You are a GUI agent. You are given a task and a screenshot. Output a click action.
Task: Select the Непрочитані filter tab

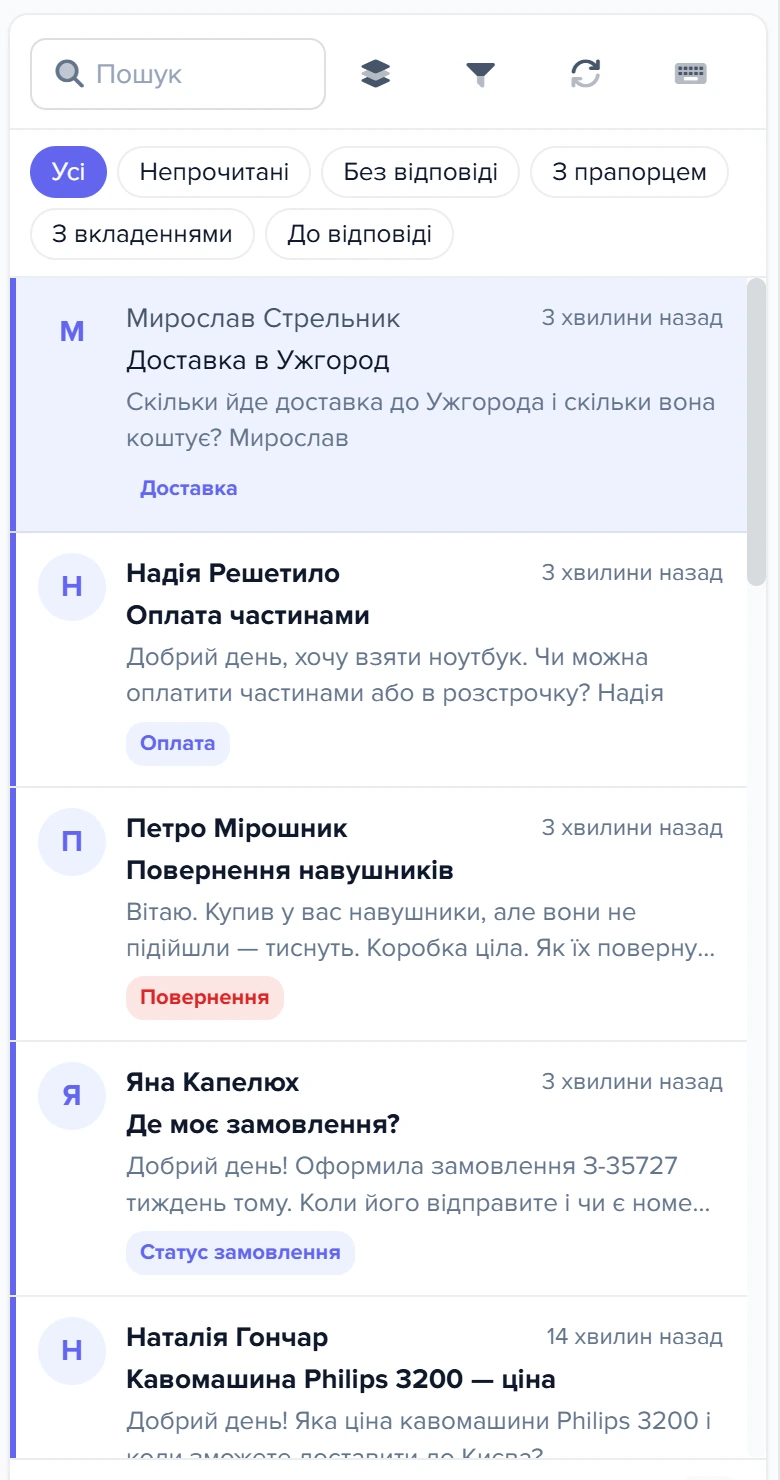[x=214, y=172]
